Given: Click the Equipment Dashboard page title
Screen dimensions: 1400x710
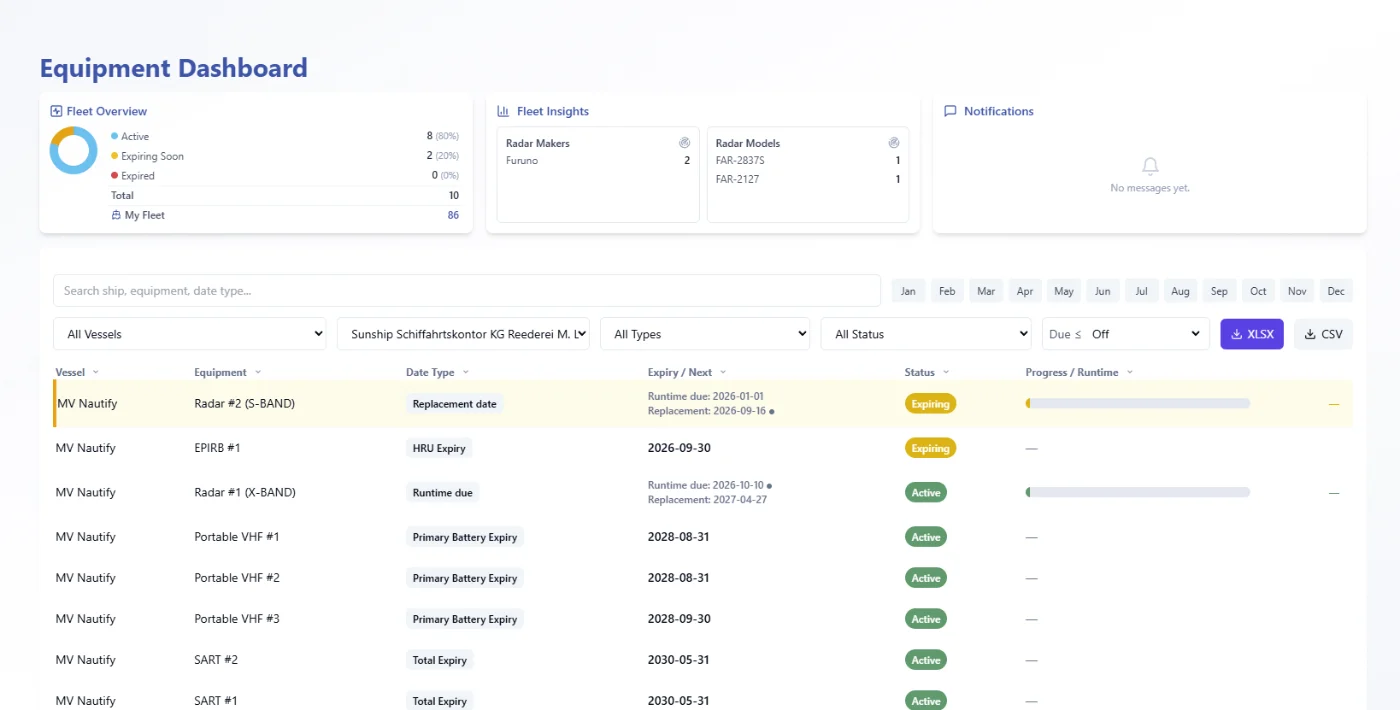Looking at the screenshot, I should click(x=173, y=68).
